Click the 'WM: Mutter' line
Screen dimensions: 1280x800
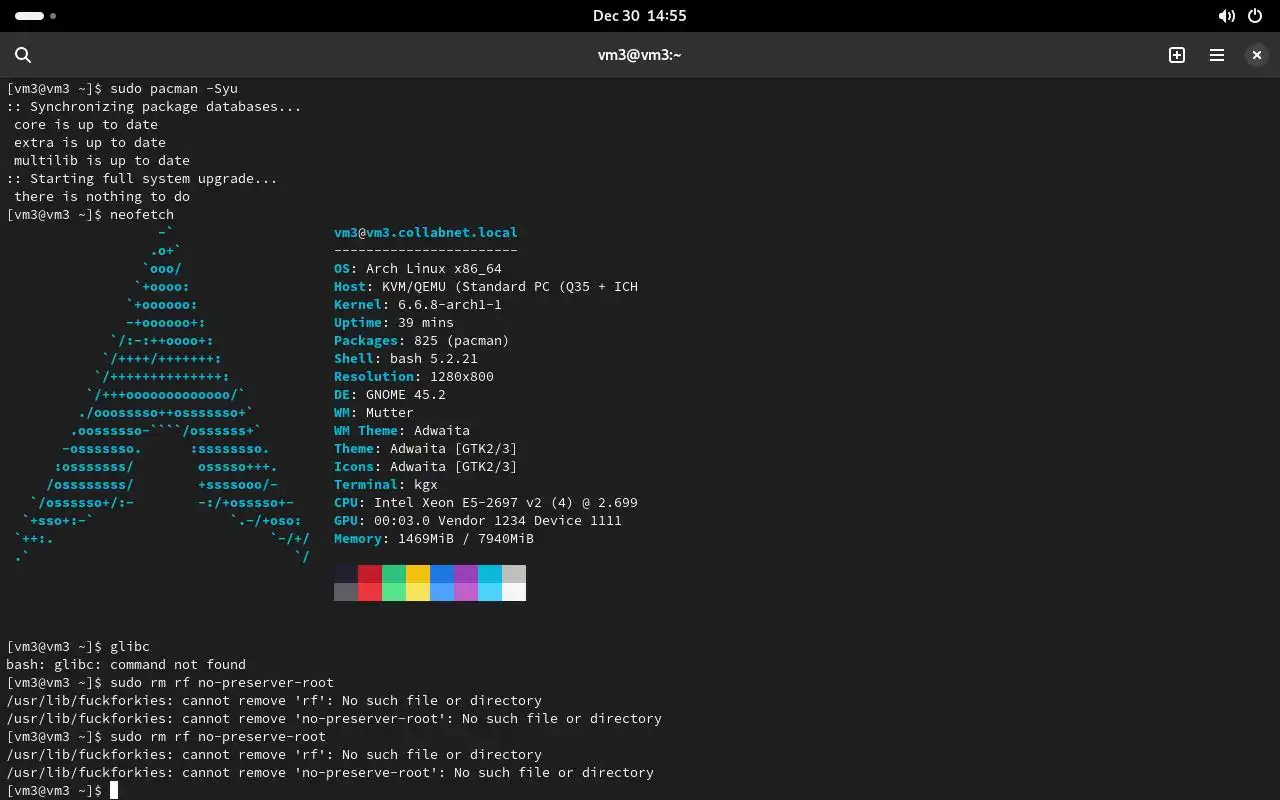[x=374, y=413]
